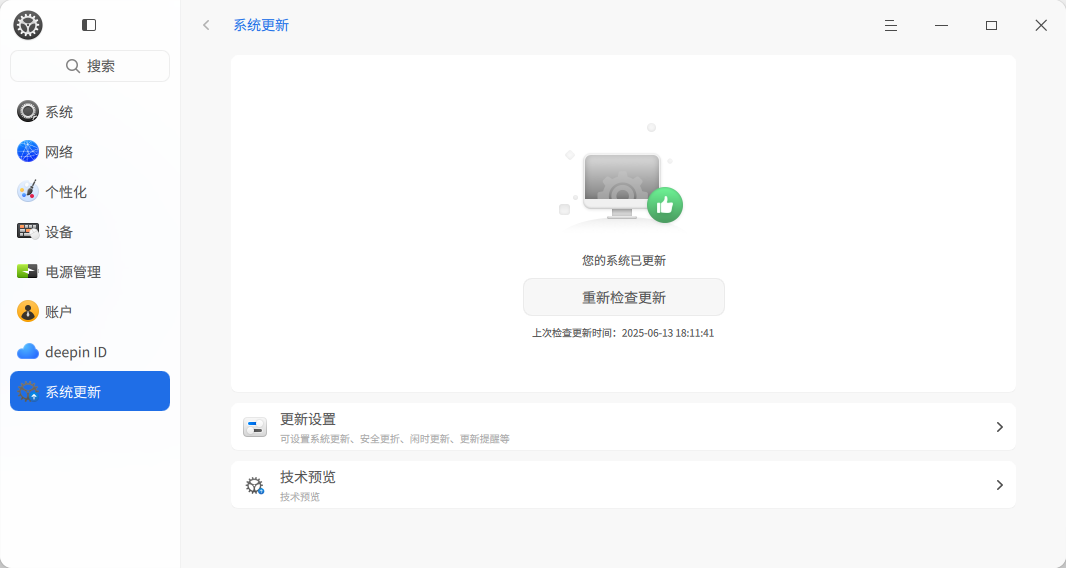Click the 更新设置 title text
Screen dimensions: 1066x568
308,419
